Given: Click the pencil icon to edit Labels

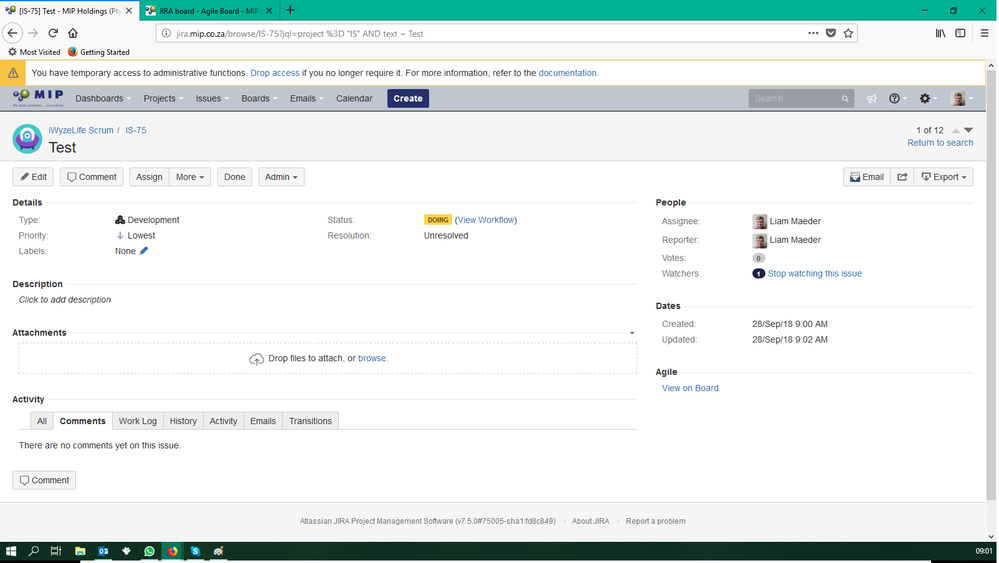Looking at the screenshot, I should (144, 251).
